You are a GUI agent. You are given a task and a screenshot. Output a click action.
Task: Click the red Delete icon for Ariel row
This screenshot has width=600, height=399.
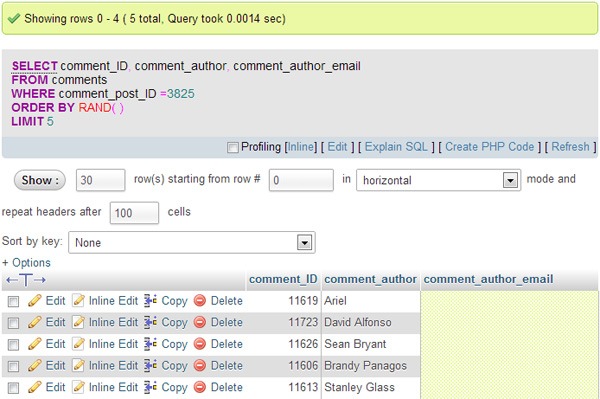[200, 301]
